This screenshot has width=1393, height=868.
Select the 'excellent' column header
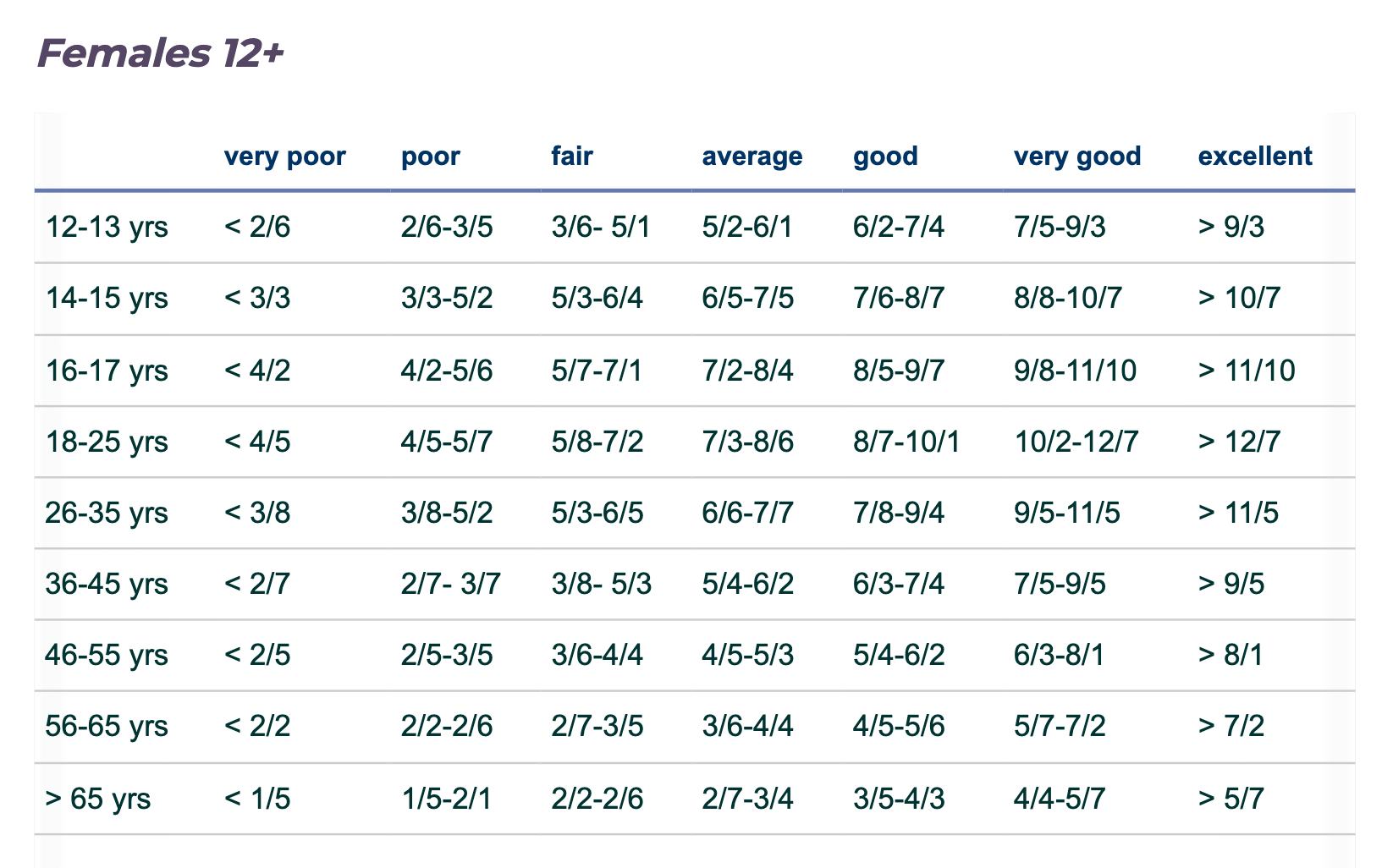click(x=1254, y=157)
